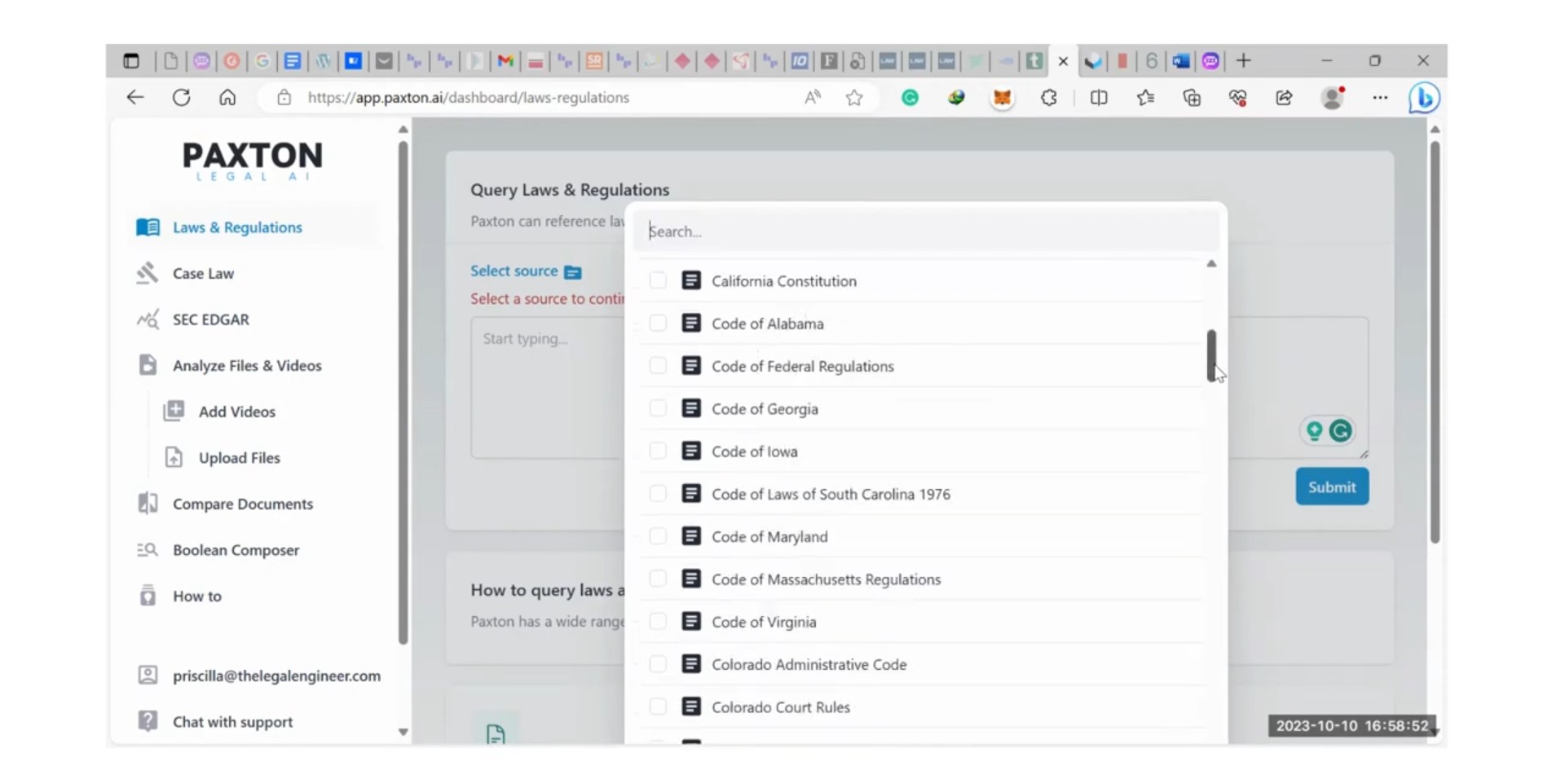The image size is (1556, 784).
Task: Open the browser profile avatar
Action: [1333, 98]
